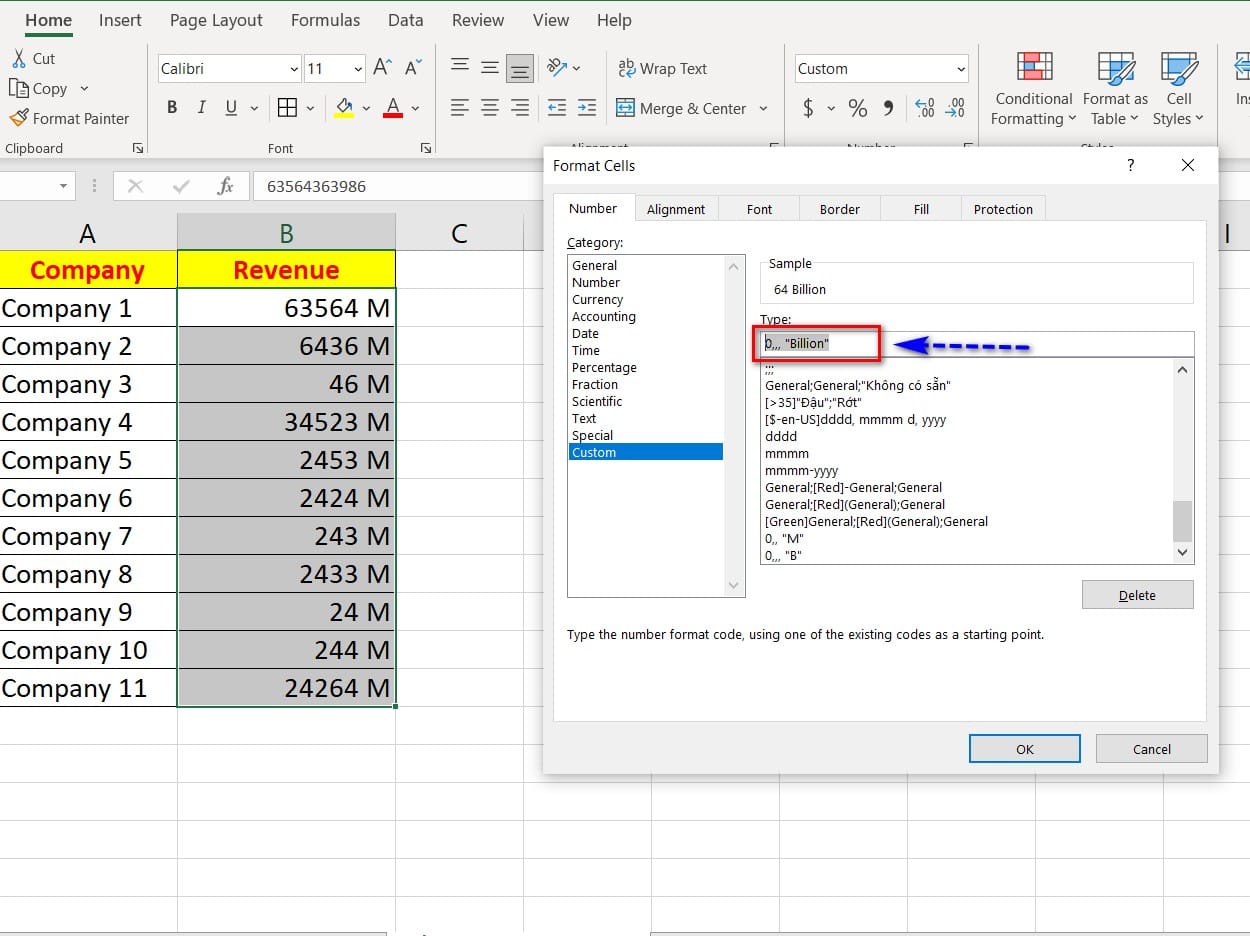Toggle Italic formatting
Image resolution: width=1250 pixels, height=936 pixels.
pyautogui.click(x=201, y=108)
